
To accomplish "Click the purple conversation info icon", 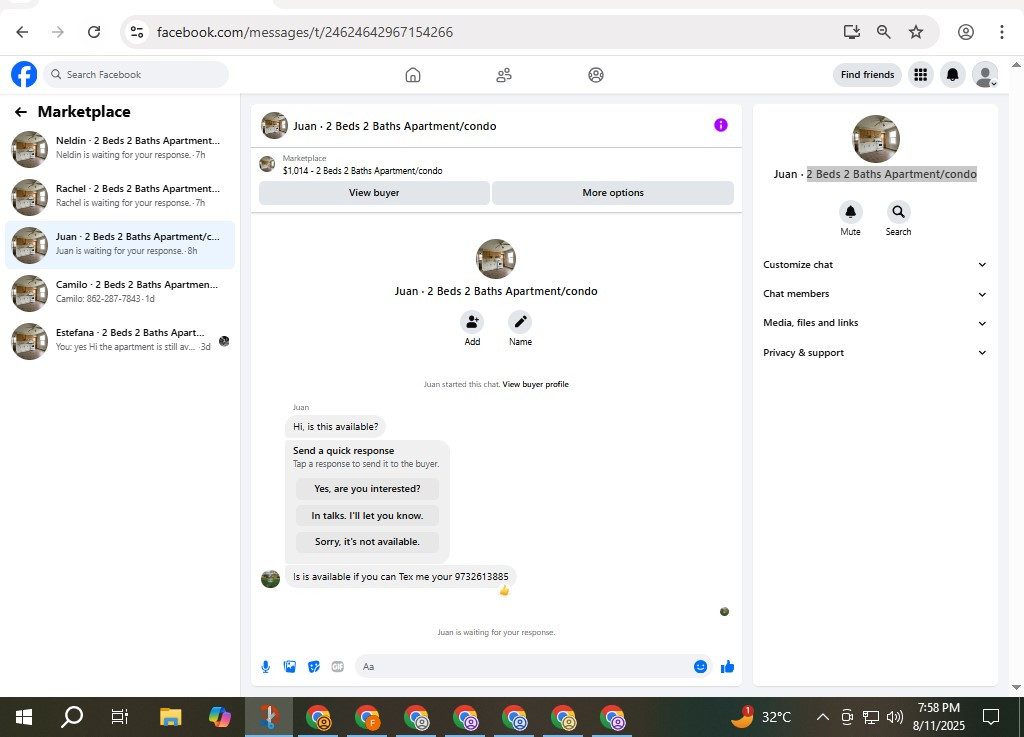I will [720, 125].
